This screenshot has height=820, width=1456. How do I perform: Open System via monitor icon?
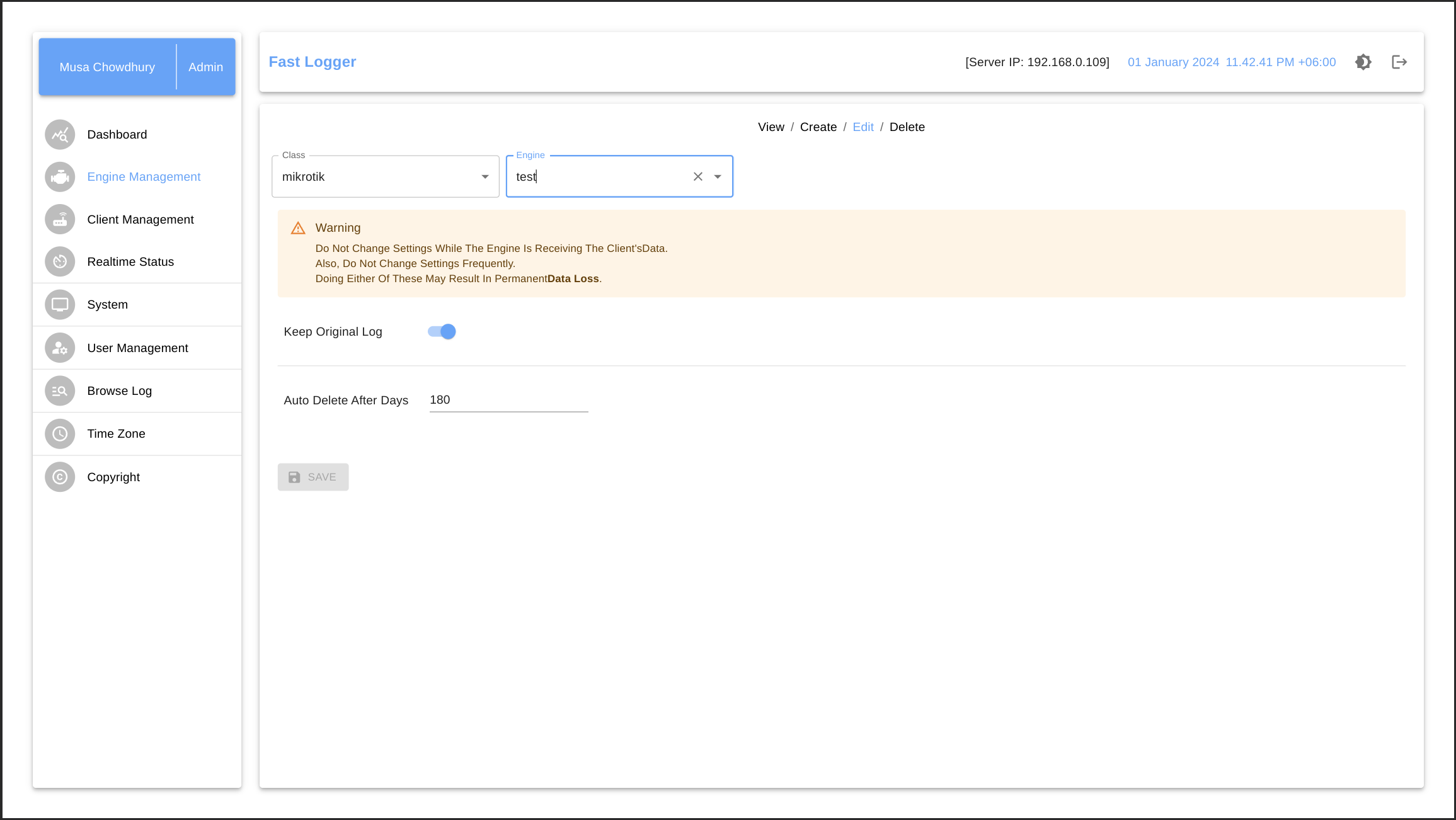coord(60,305)
